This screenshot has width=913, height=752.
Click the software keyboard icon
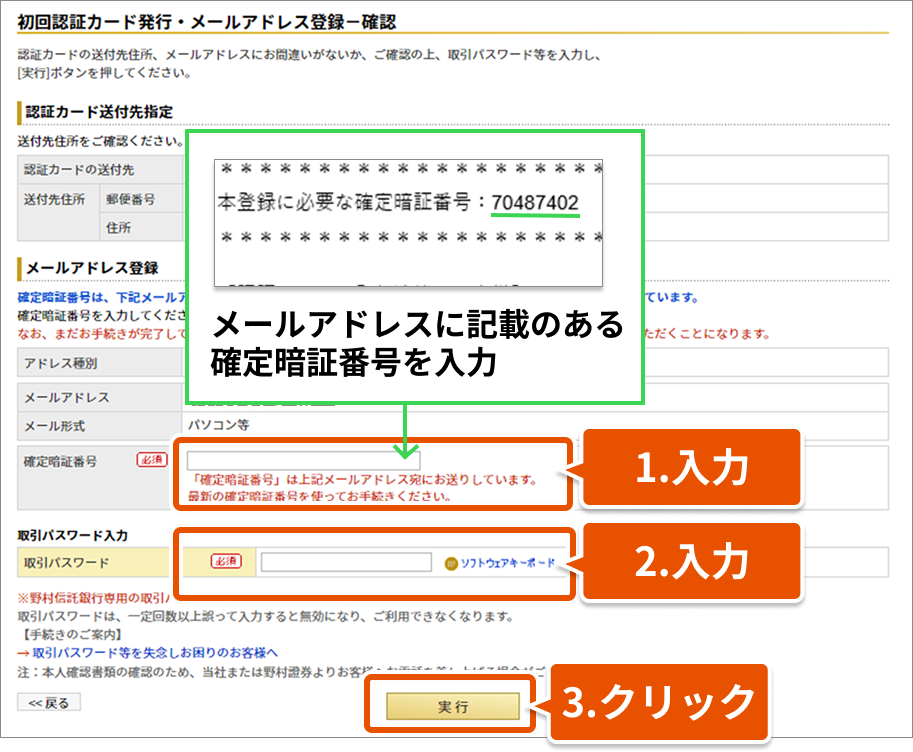pos(451,563)
